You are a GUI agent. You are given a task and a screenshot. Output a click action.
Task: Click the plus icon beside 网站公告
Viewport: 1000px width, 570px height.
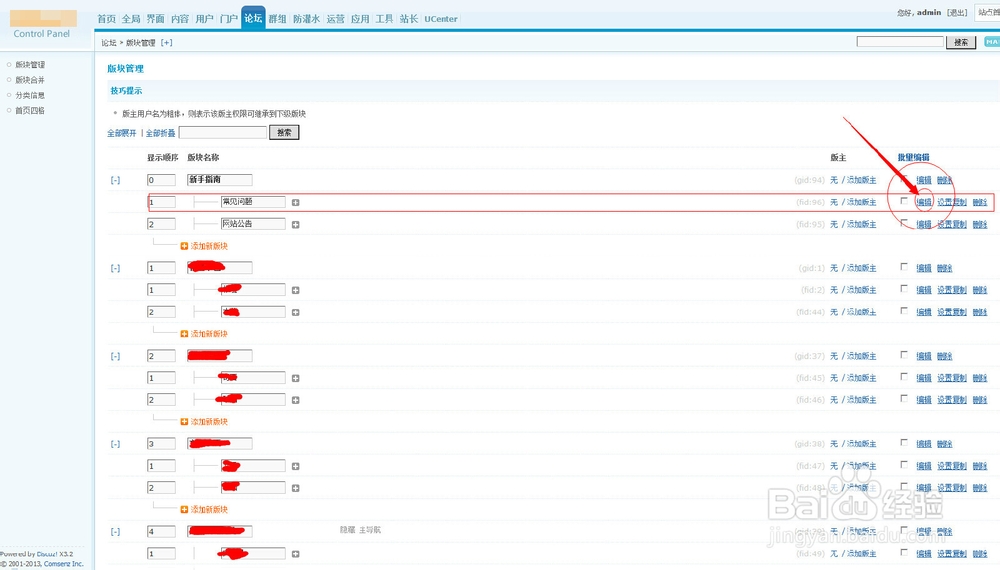[x=295, y=224]
